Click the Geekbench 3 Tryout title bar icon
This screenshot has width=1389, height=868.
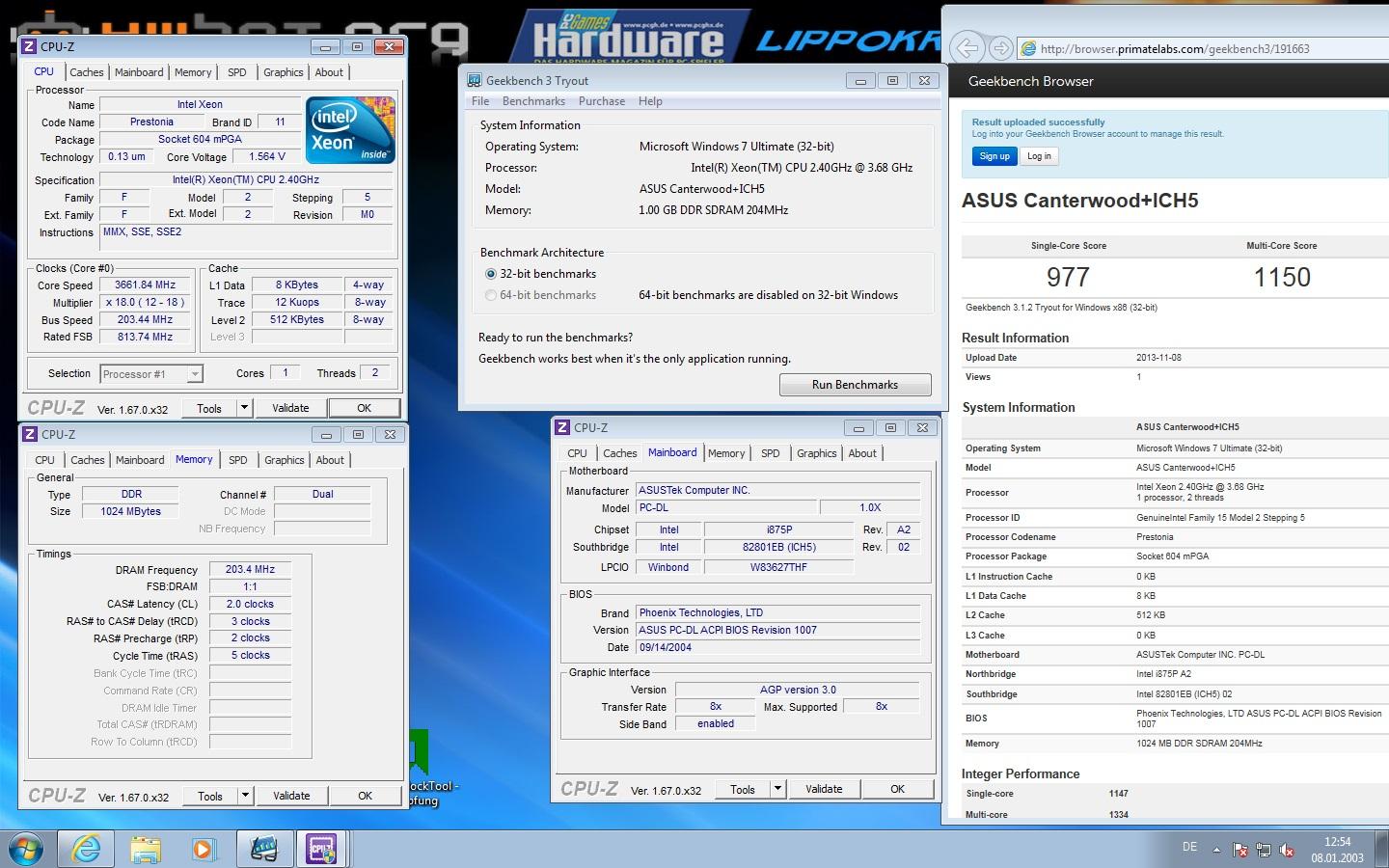tap(475, 80)
